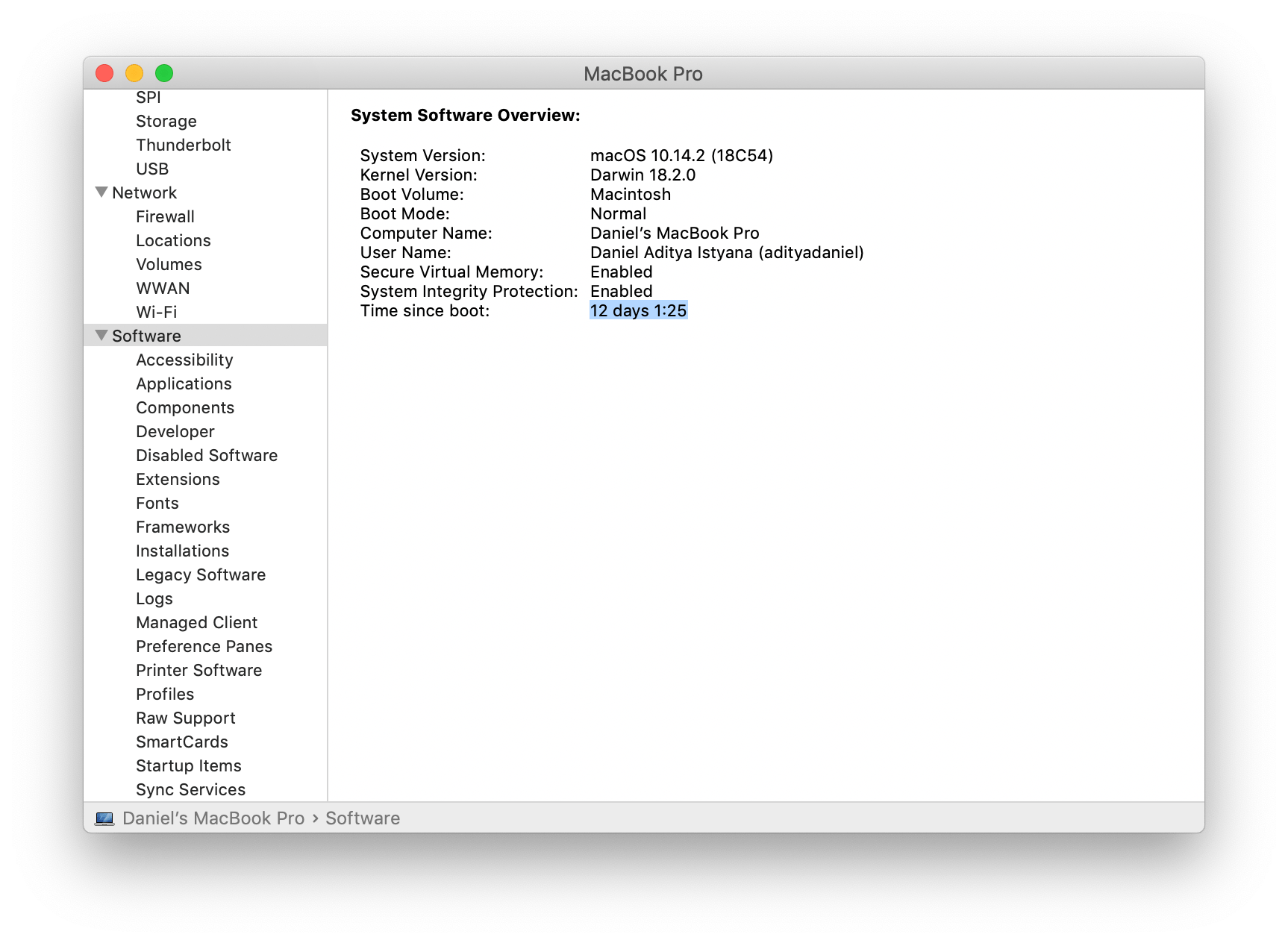The width and height of the screenshot is (1288, 943).
Task: Open the Extensions list
Action: pos(178,479)
